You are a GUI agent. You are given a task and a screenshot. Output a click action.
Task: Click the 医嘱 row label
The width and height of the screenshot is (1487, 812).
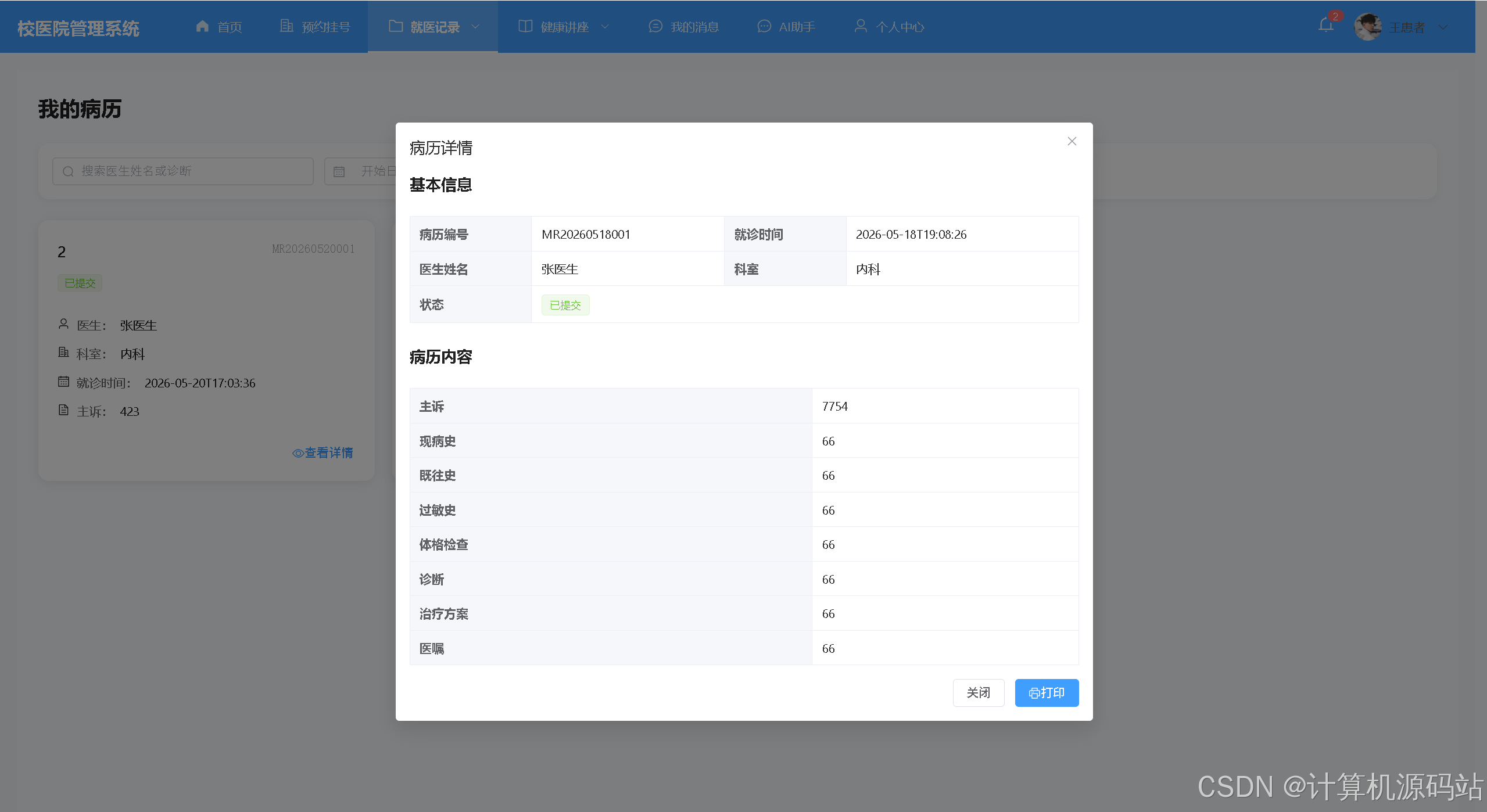coord(432,649)
